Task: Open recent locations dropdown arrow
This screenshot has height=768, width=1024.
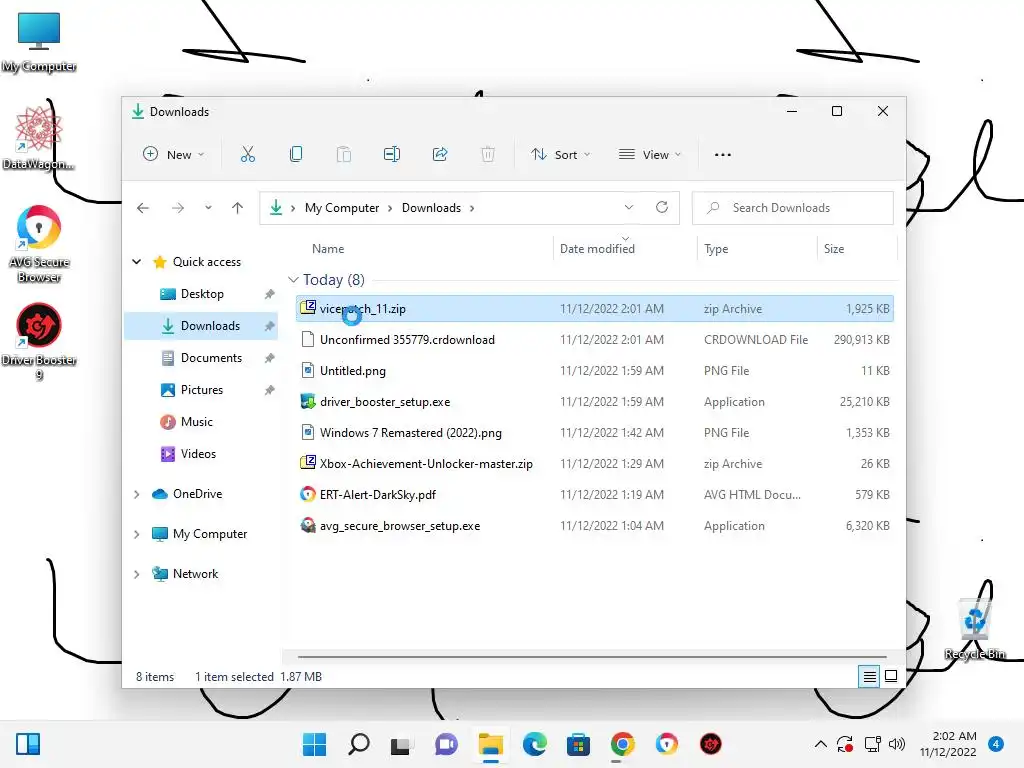Action: click(x=208, y=208)
